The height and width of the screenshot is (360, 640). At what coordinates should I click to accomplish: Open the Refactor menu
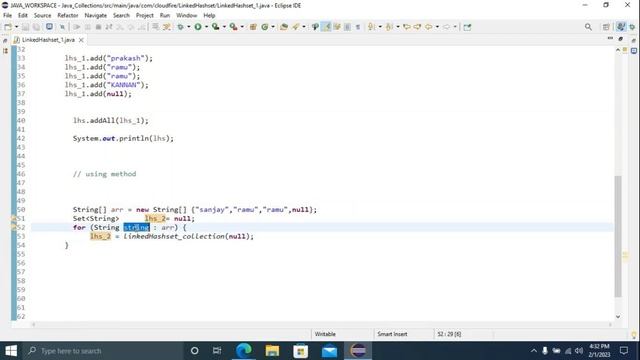(x=67, y=15)
